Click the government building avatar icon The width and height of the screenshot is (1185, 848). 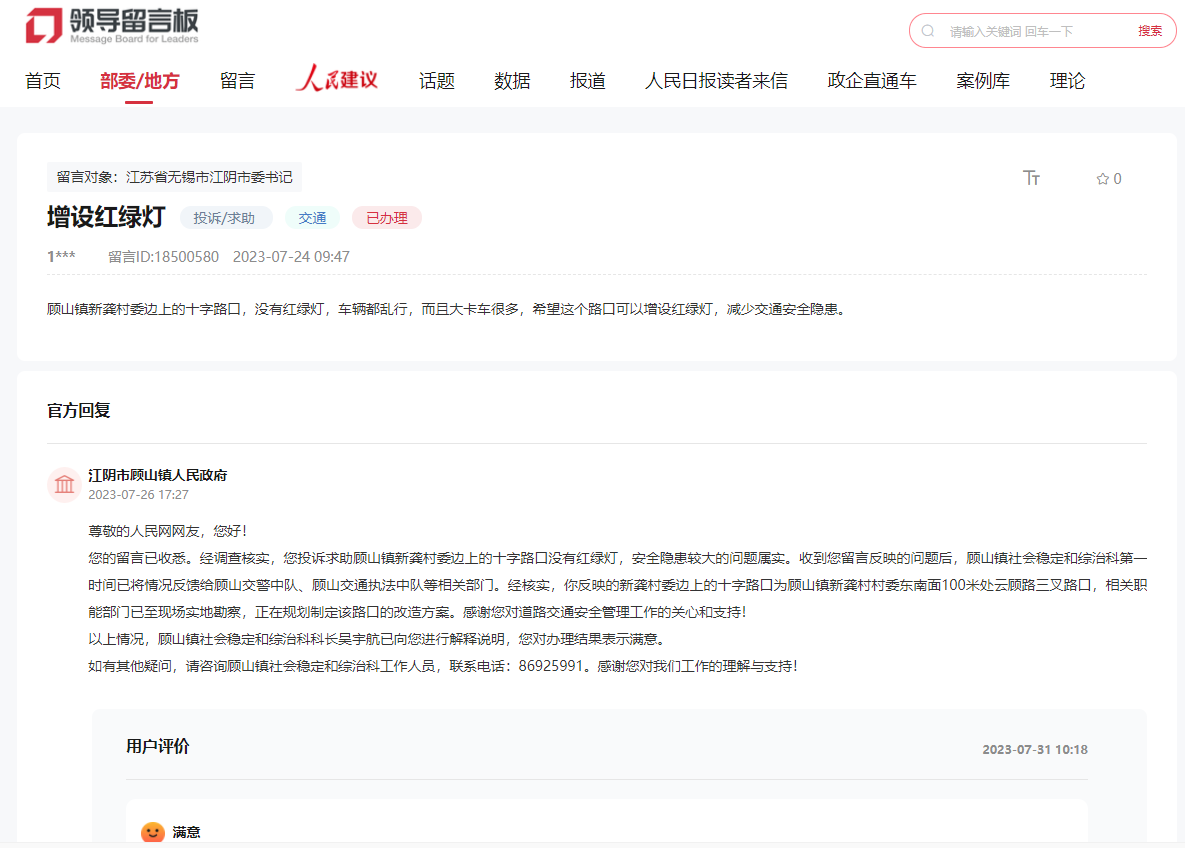click(65, 485)
